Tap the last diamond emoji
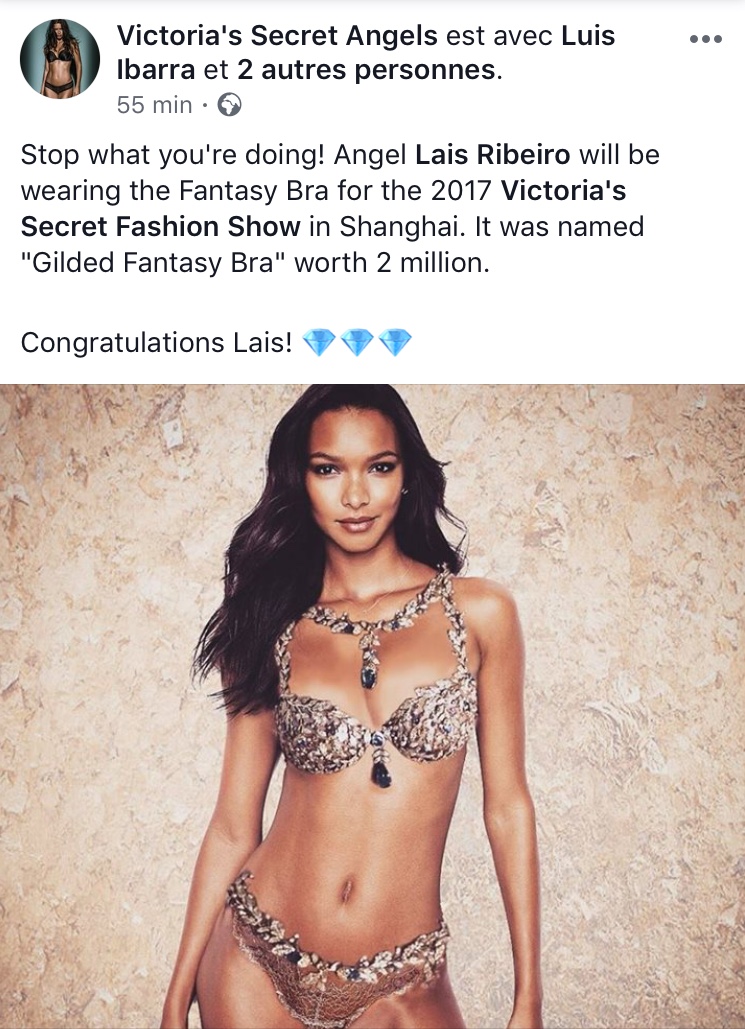Screen dimensions: 745x1029 coord(395,343)
